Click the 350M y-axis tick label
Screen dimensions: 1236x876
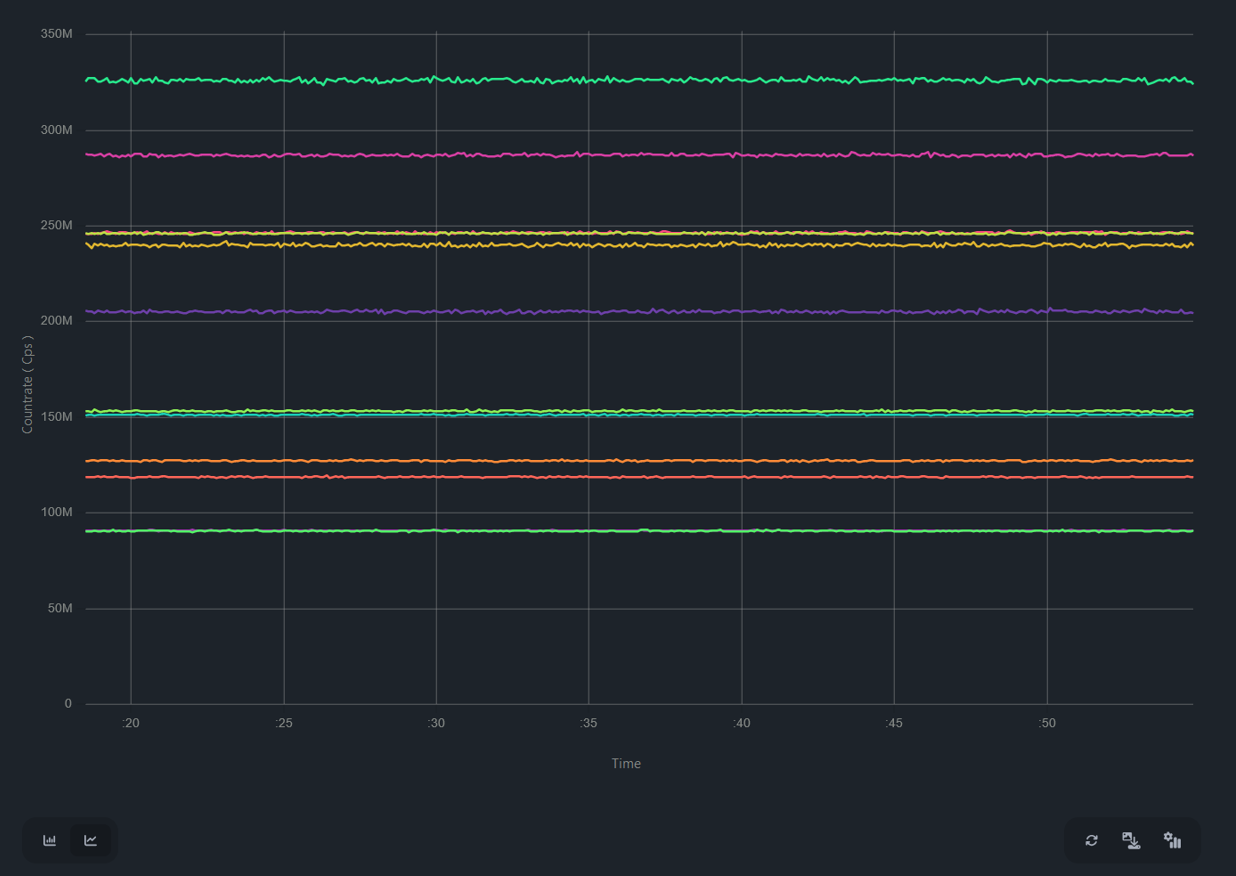56,34
